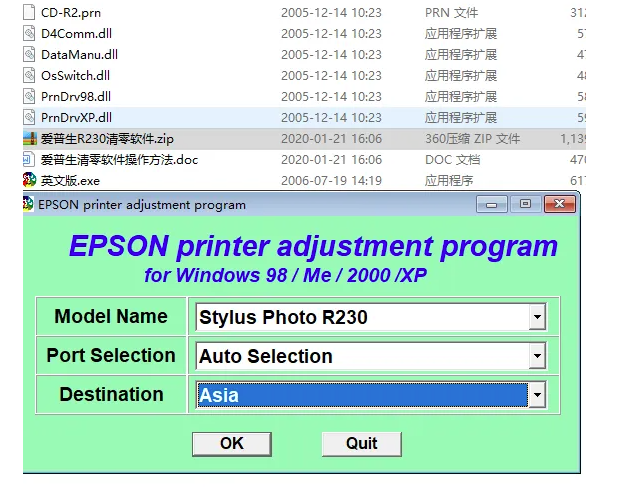Click the PrnDrv98.dll file icon

(29, 96)
